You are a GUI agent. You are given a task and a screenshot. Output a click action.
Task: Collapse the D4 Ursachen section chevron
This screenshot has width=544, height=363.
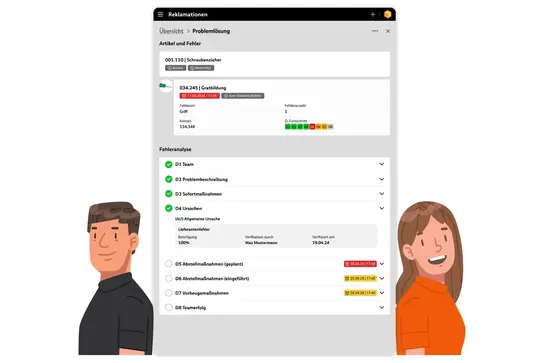(382, 208)
